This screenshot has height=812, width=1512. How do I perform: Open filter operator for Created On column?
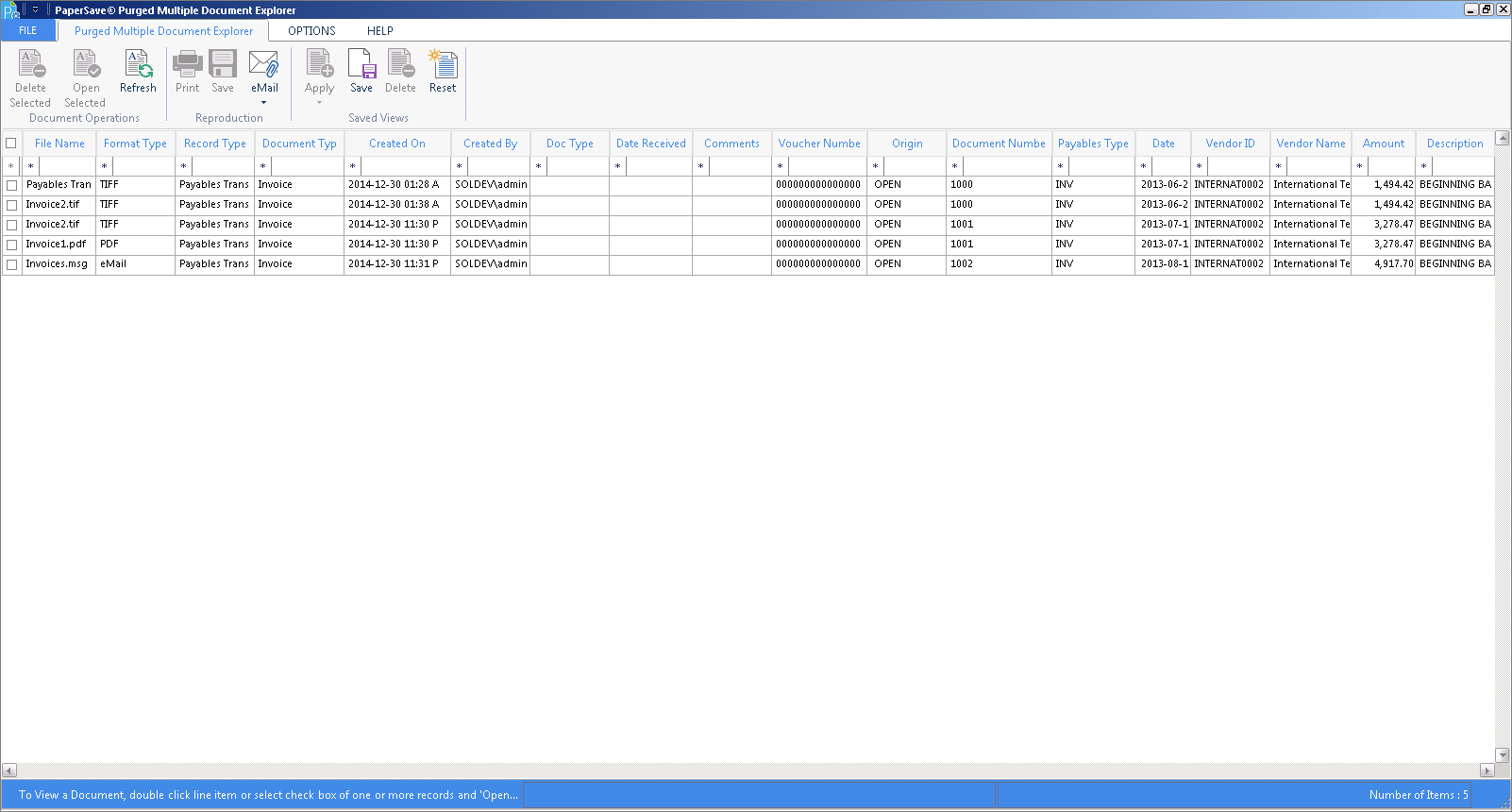coord(353,166)
